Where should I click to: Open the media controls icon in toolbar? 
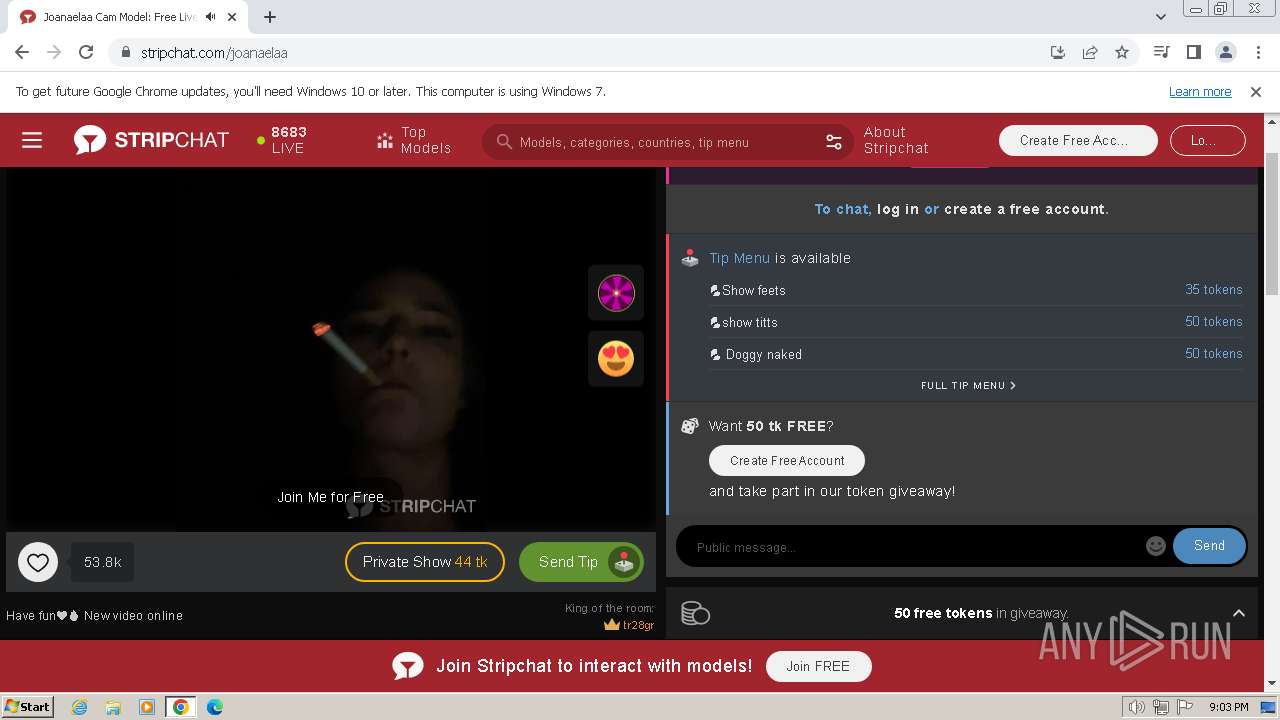(1161, 52)
